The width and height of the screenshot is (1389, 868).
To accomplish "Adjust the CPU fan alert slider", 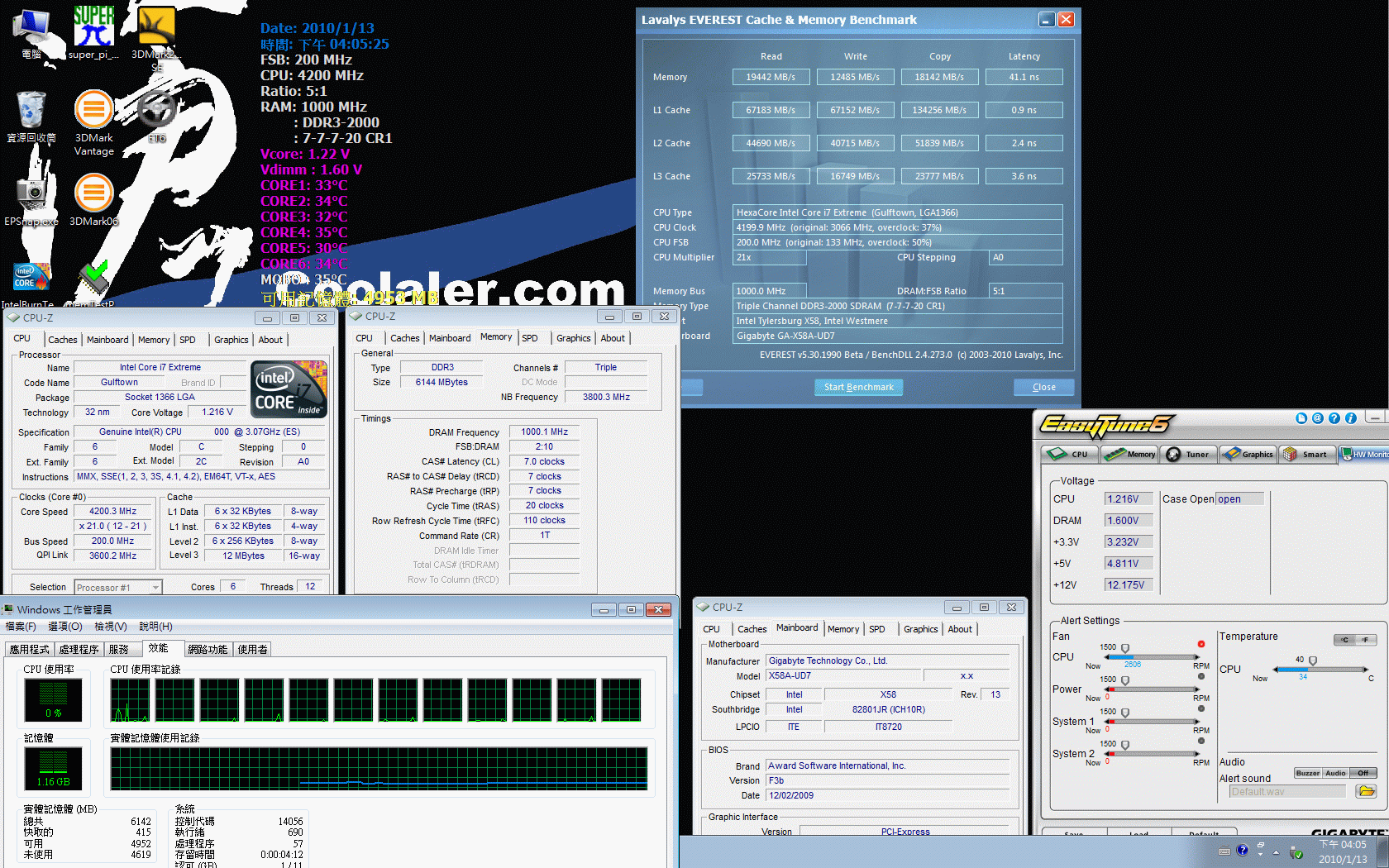I will (1125, 649).
